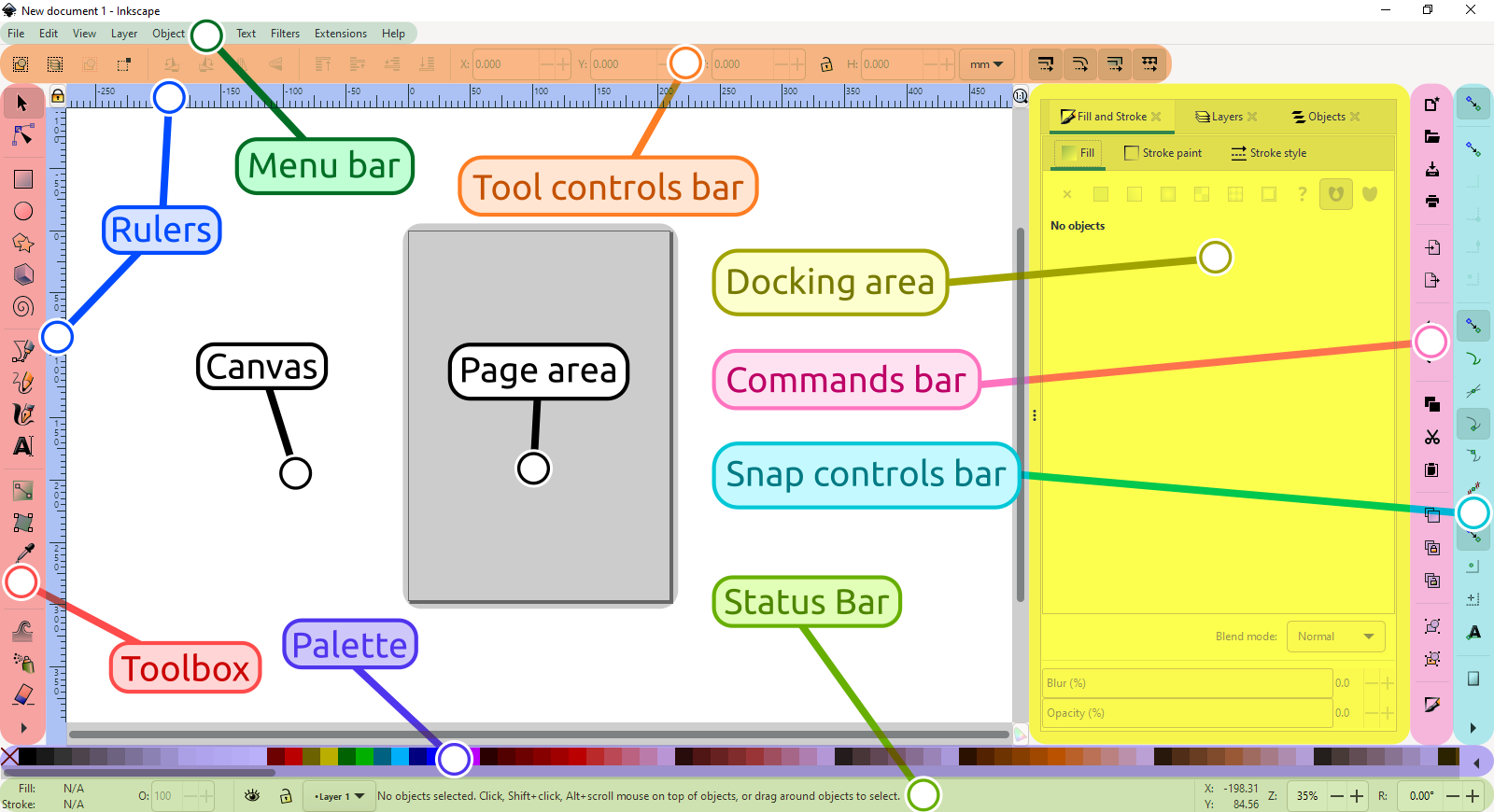Open the File menu
This screenshot has height=812, width=1494.
tap(16, 34)
